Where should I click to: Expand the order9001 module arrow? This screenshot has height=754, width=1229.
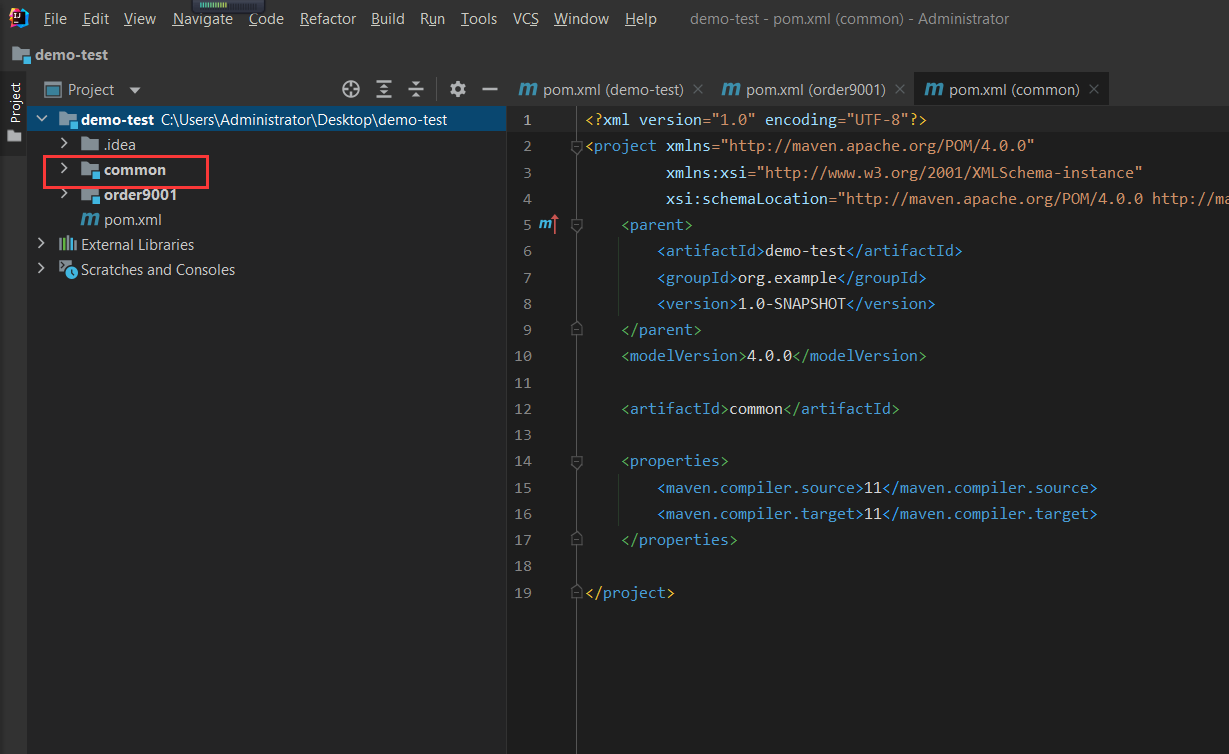coord(64,194)
